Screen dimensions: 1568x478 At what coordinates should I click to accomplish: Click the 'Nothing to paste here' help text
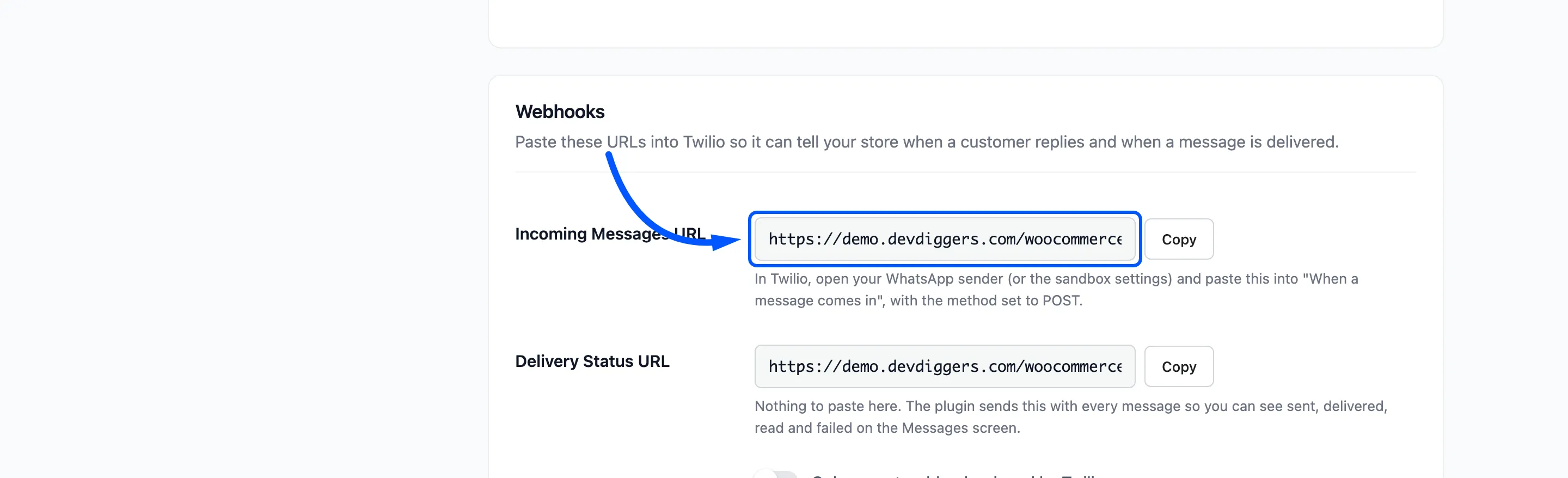click(x=1071, y=416)
